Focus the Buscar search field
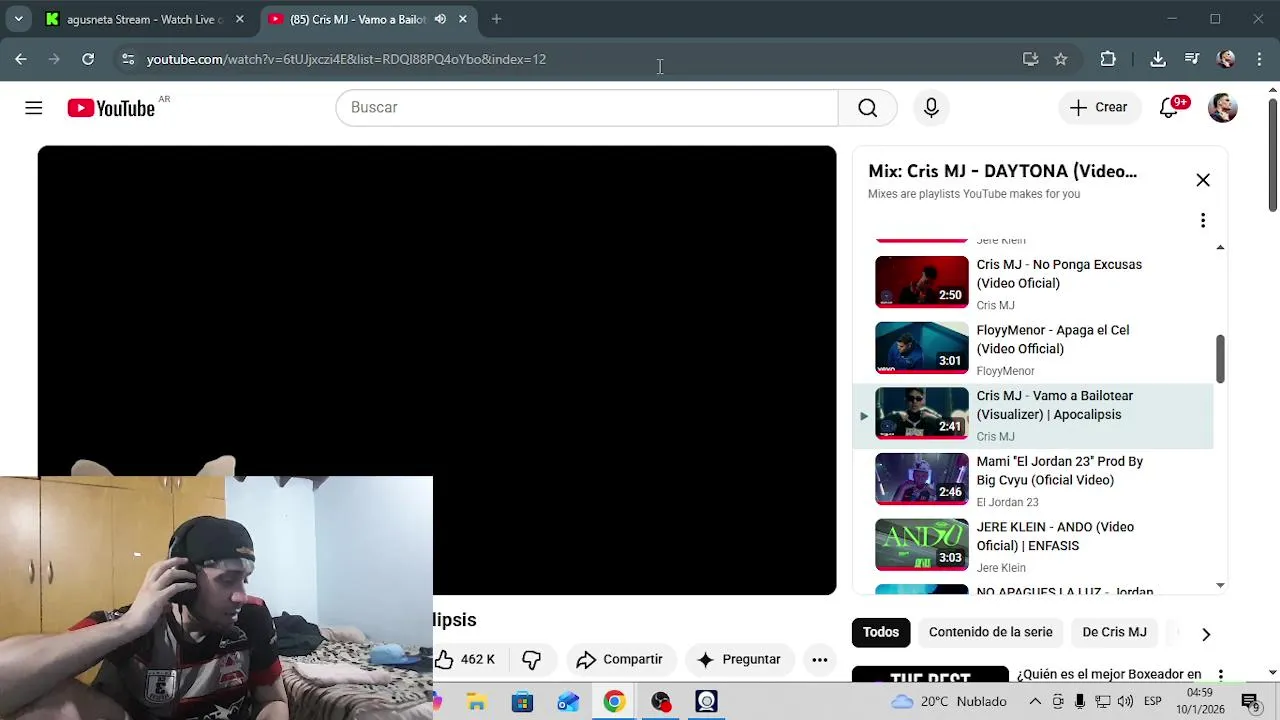 587,108
